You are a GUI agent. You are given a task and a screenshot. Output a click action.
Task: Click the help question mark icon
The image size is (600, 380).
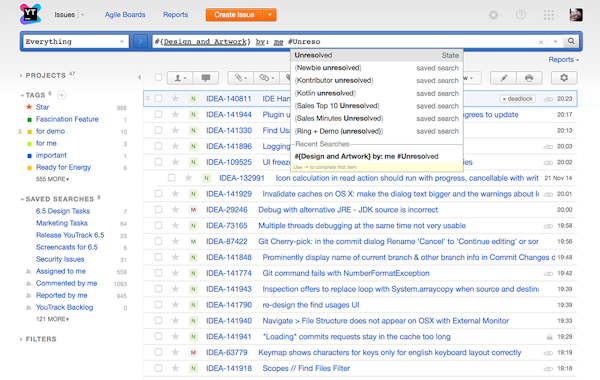coord(520,15)
